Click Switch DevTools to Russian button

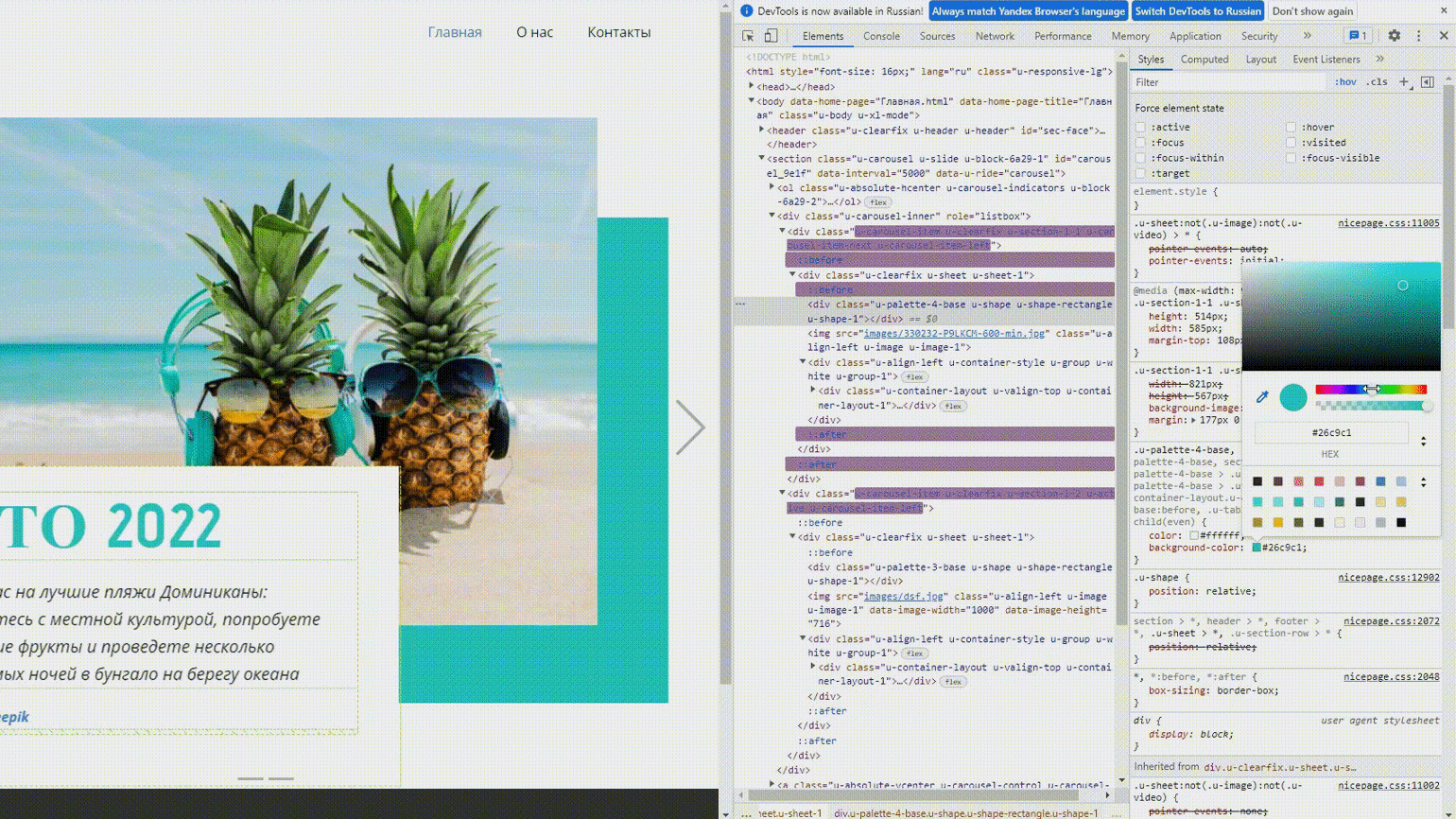coord(1197,11)
